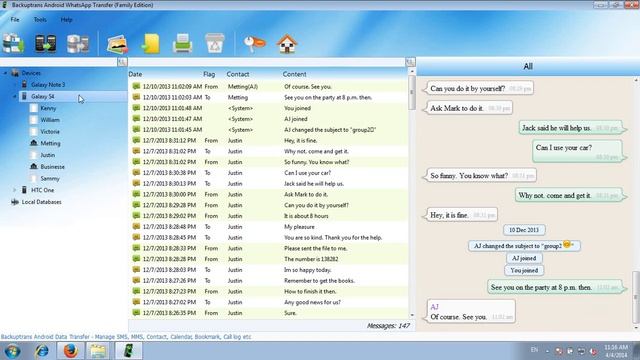Click the database transfer toolbar icon

[x=78, y=44]
